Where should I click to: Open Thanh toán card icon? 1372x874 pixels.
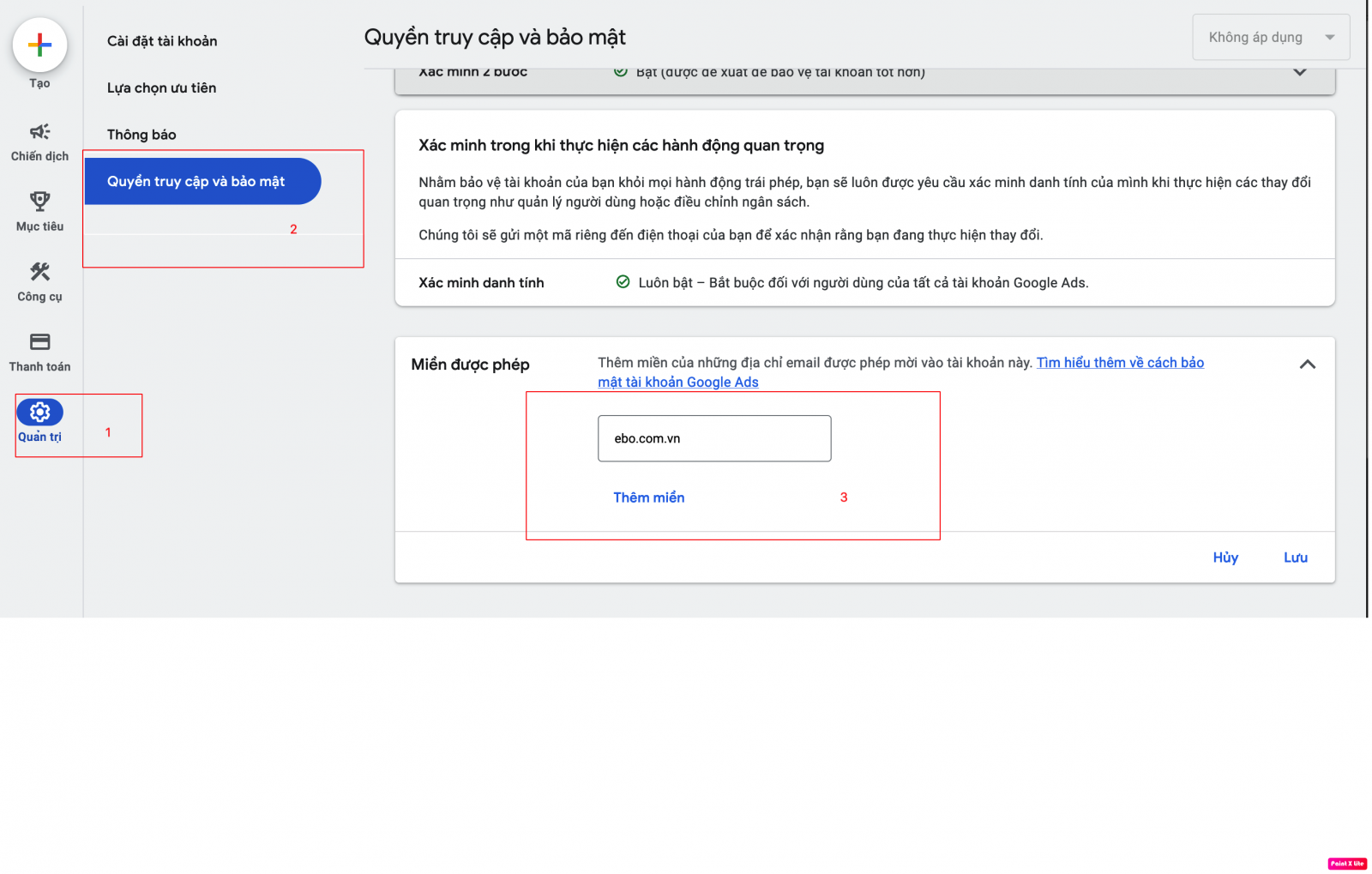[39, 341]
